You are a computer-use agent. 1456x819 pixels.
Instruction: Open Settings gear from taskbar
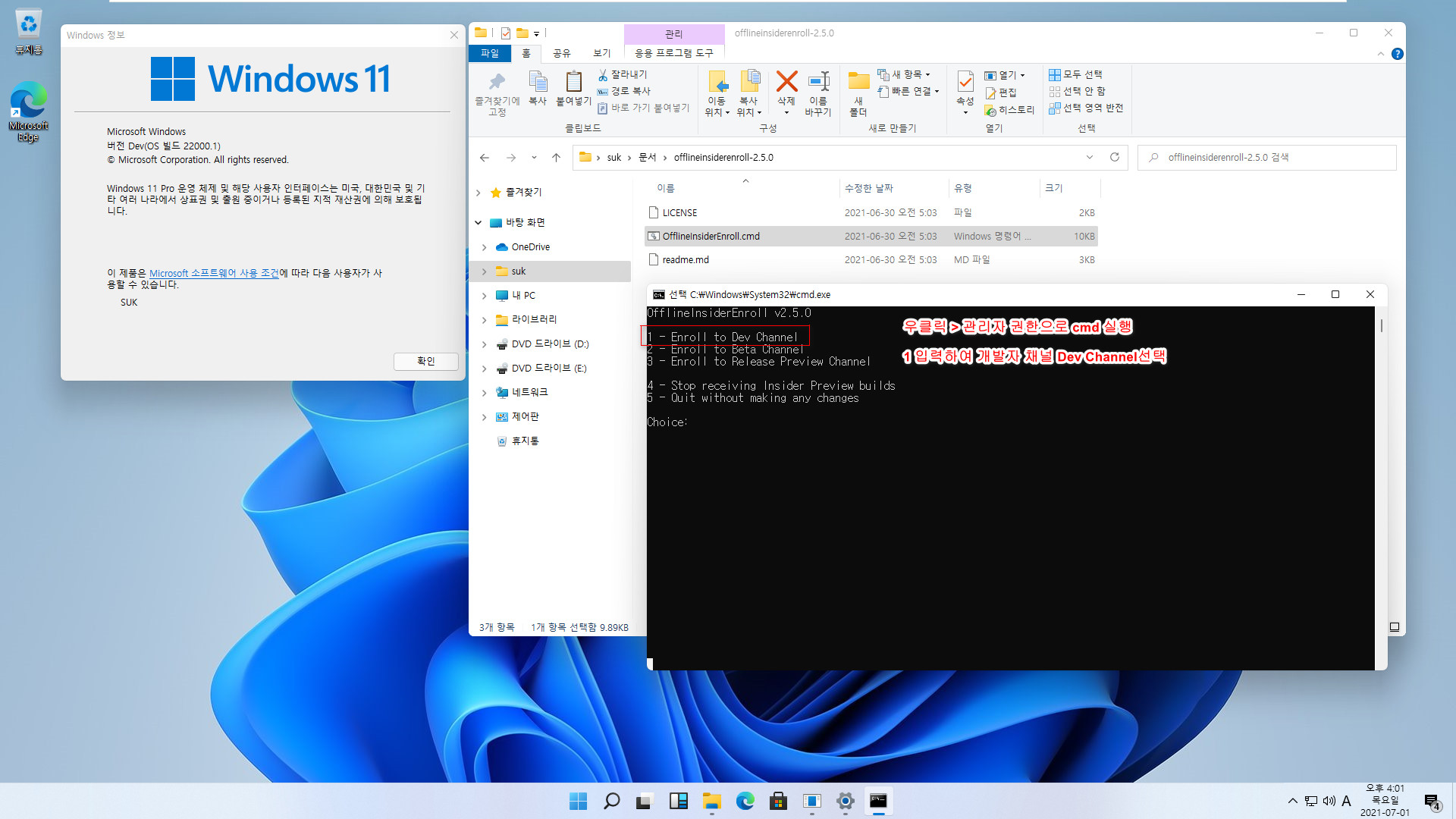coord(845,801)
